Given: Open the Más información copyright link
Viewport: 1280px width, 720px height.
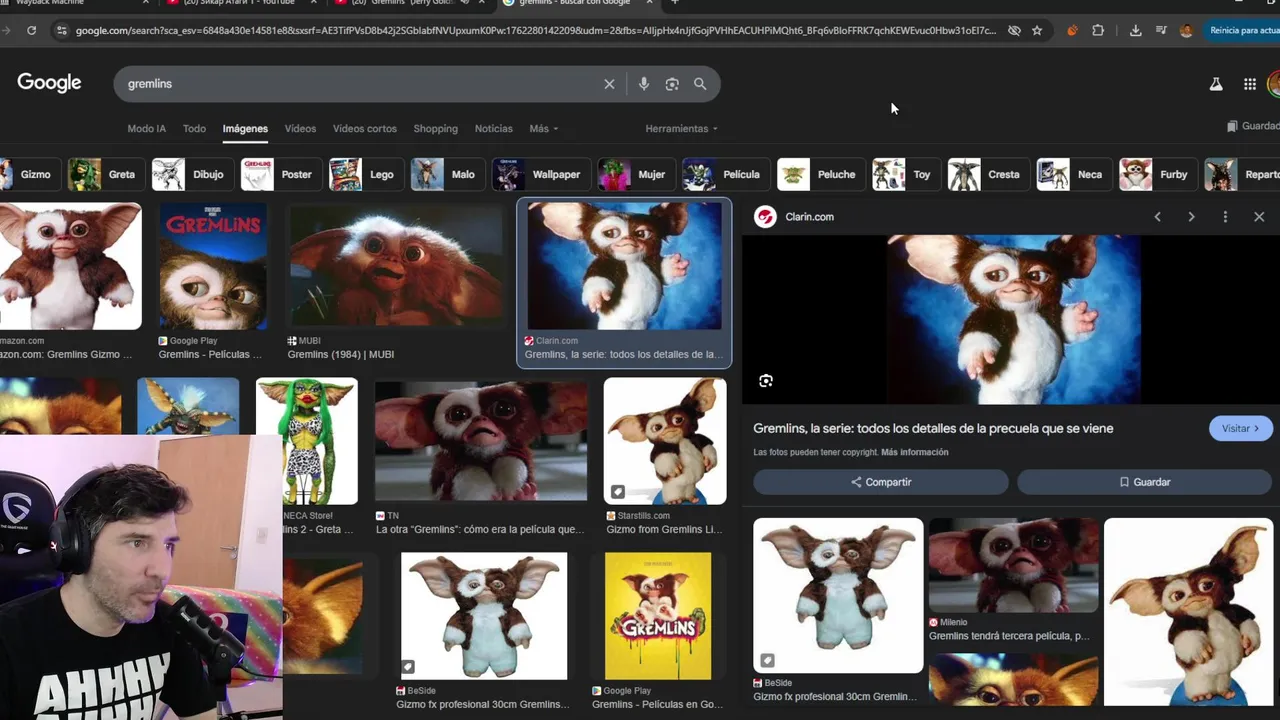Looking at the screenshot, I should (x=915, y=452).
